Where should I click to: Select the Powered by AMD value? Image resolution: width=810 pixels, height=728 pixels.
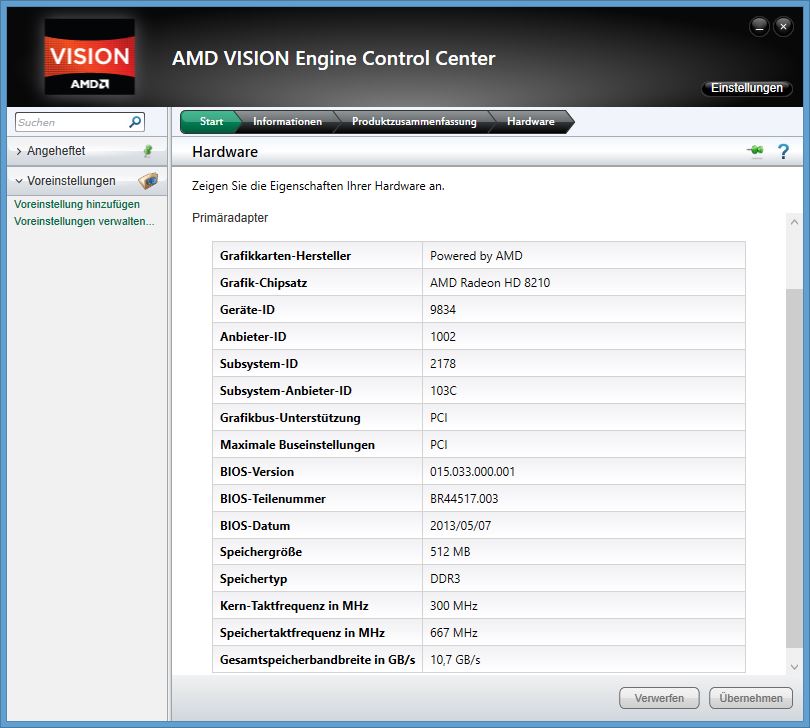(x=476, y=256)
